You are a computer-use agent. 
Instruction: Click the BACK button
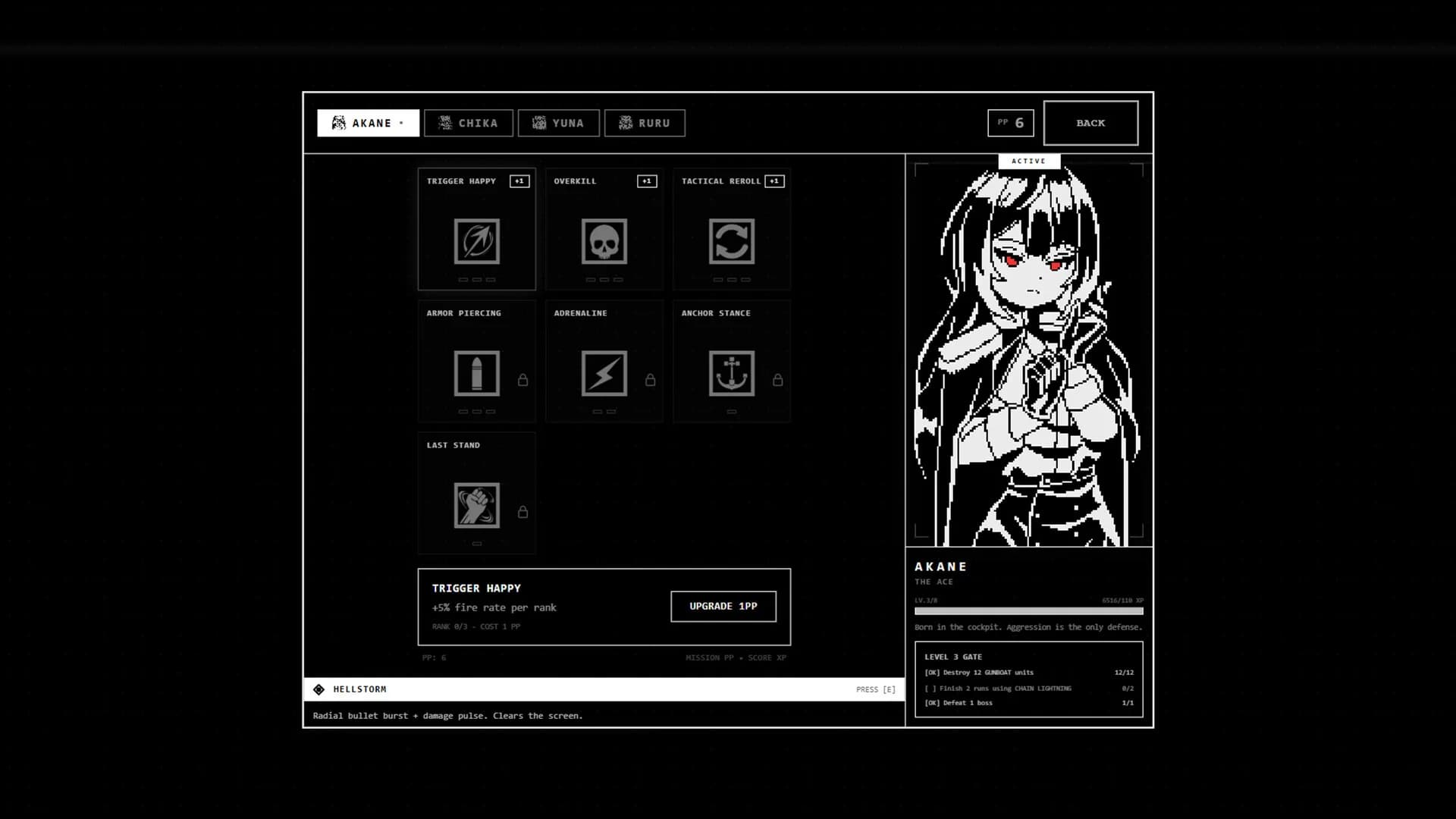point(1090,123)
